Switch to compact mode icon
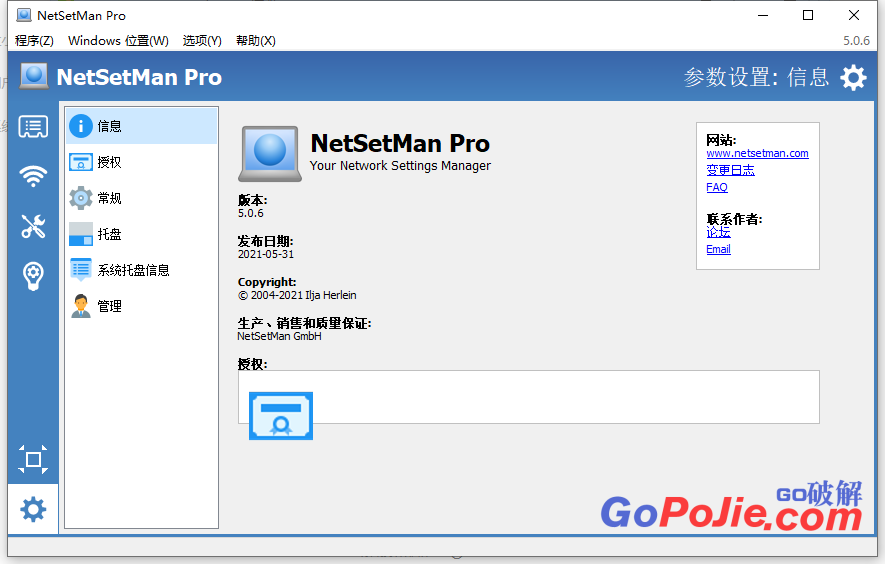Viewport: 885px width, 564px height. click(33, 460)
